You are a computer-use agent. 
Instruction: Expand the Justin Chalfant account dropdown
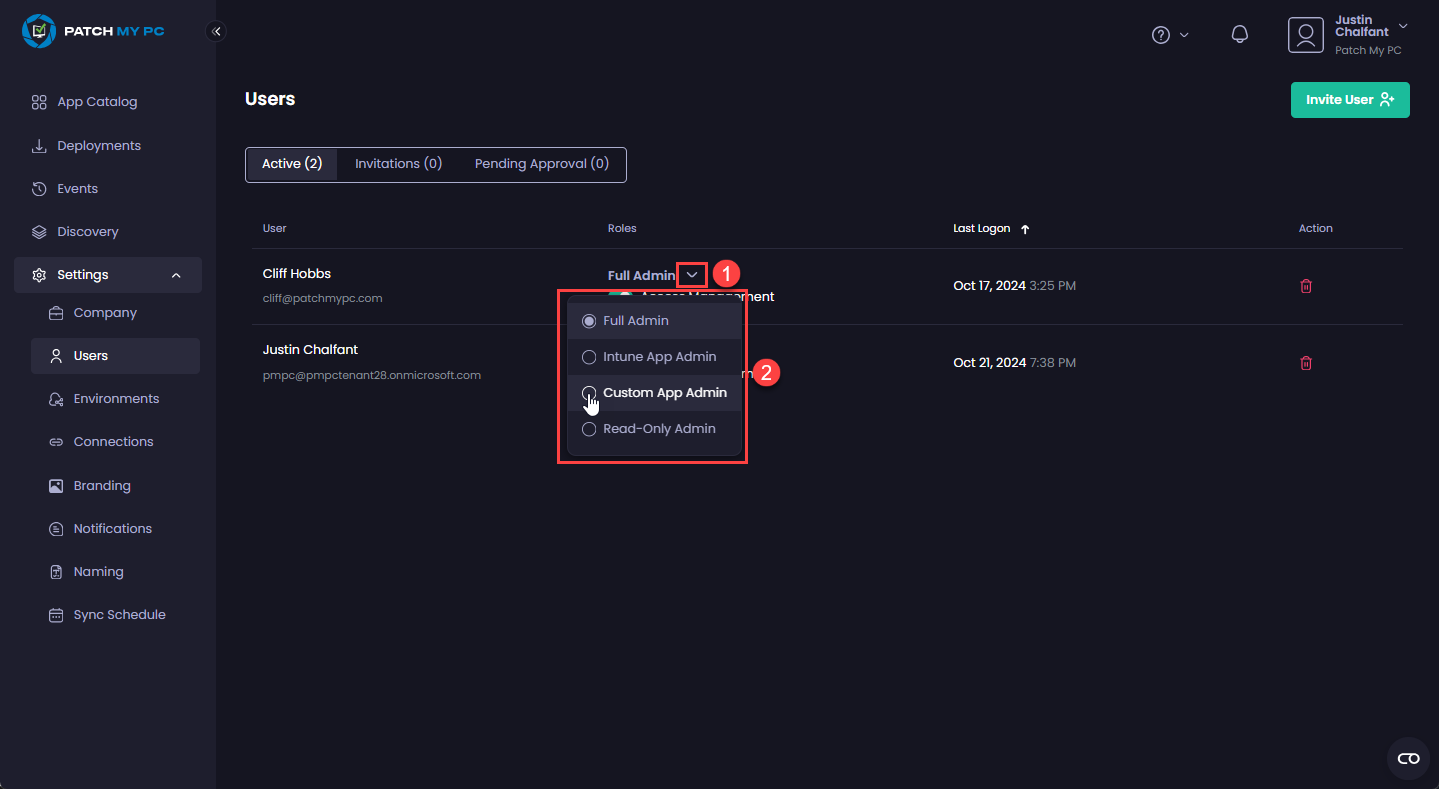1402,26
